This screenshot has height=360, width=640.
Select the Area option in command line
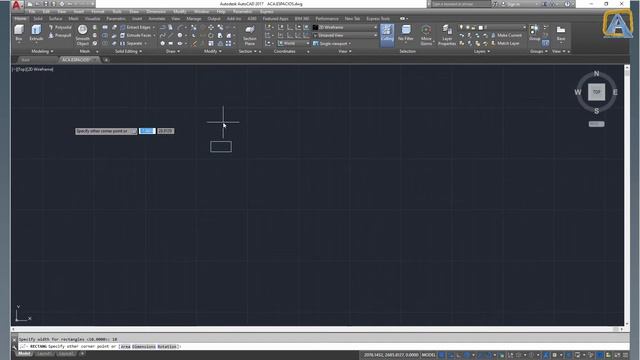click(x=126, y=347)
